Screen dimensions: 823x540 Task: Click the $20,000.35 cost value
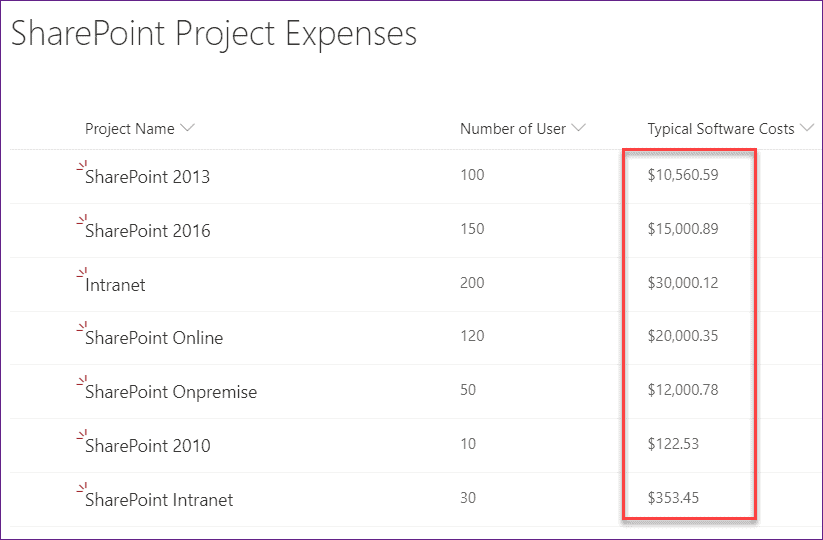tap(683, 336)
